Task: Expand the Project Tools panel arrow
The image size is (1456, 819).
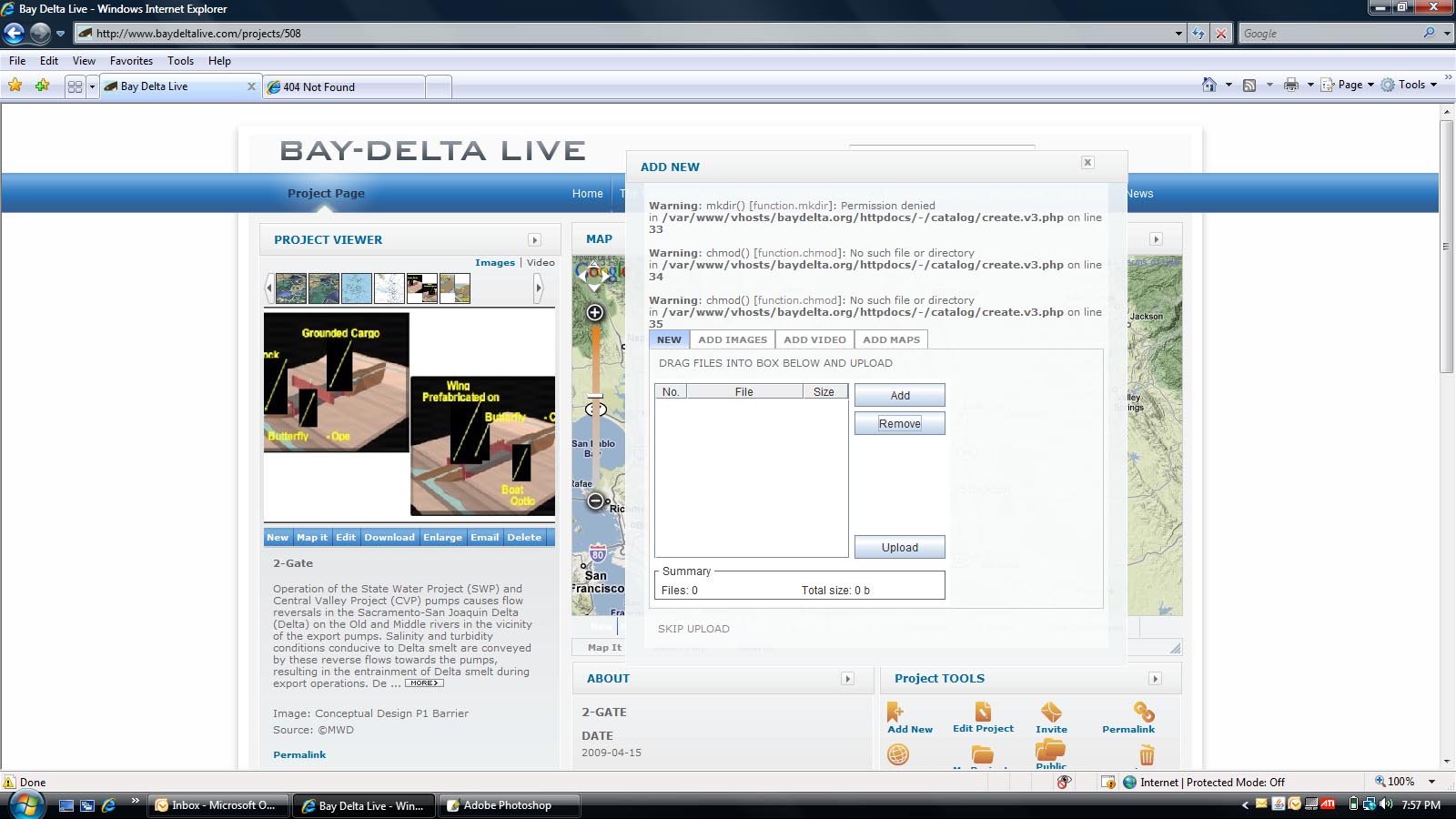Action: tap(1156, 679)
